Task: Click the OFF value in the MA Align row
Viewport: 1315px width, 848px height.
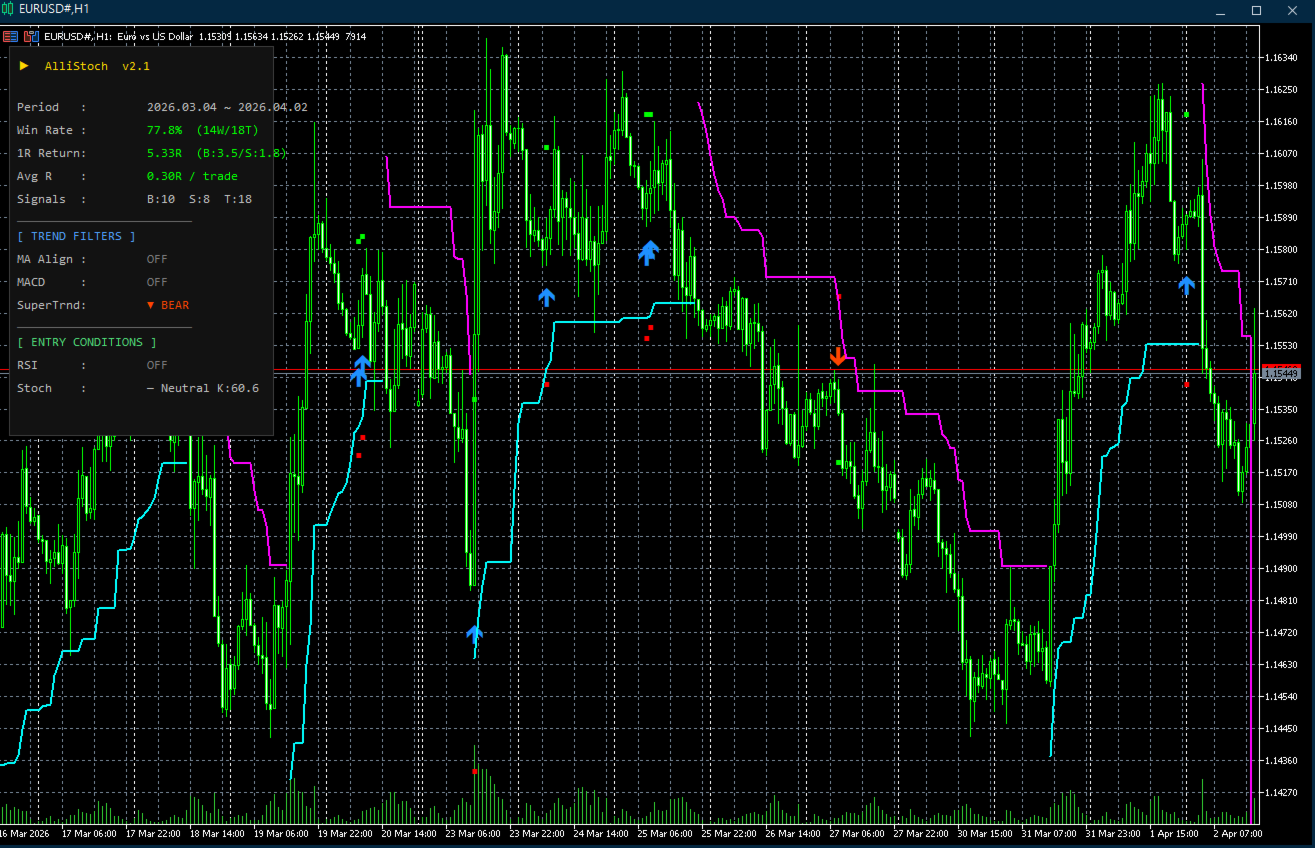Action: 157,259
